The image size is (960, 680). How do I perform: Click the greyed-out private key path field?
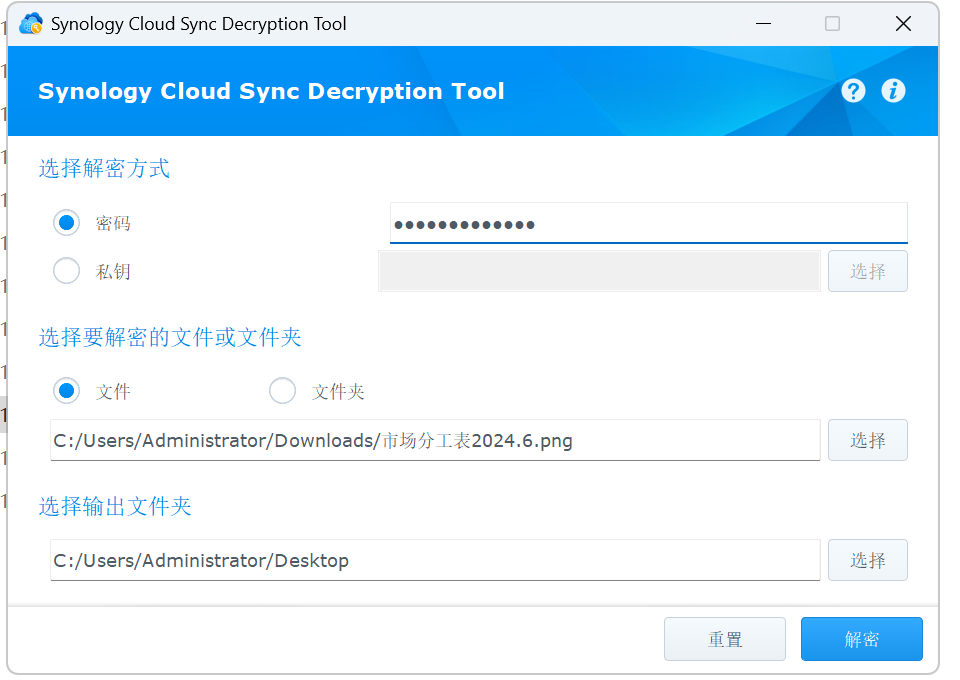tap(599, 271)
